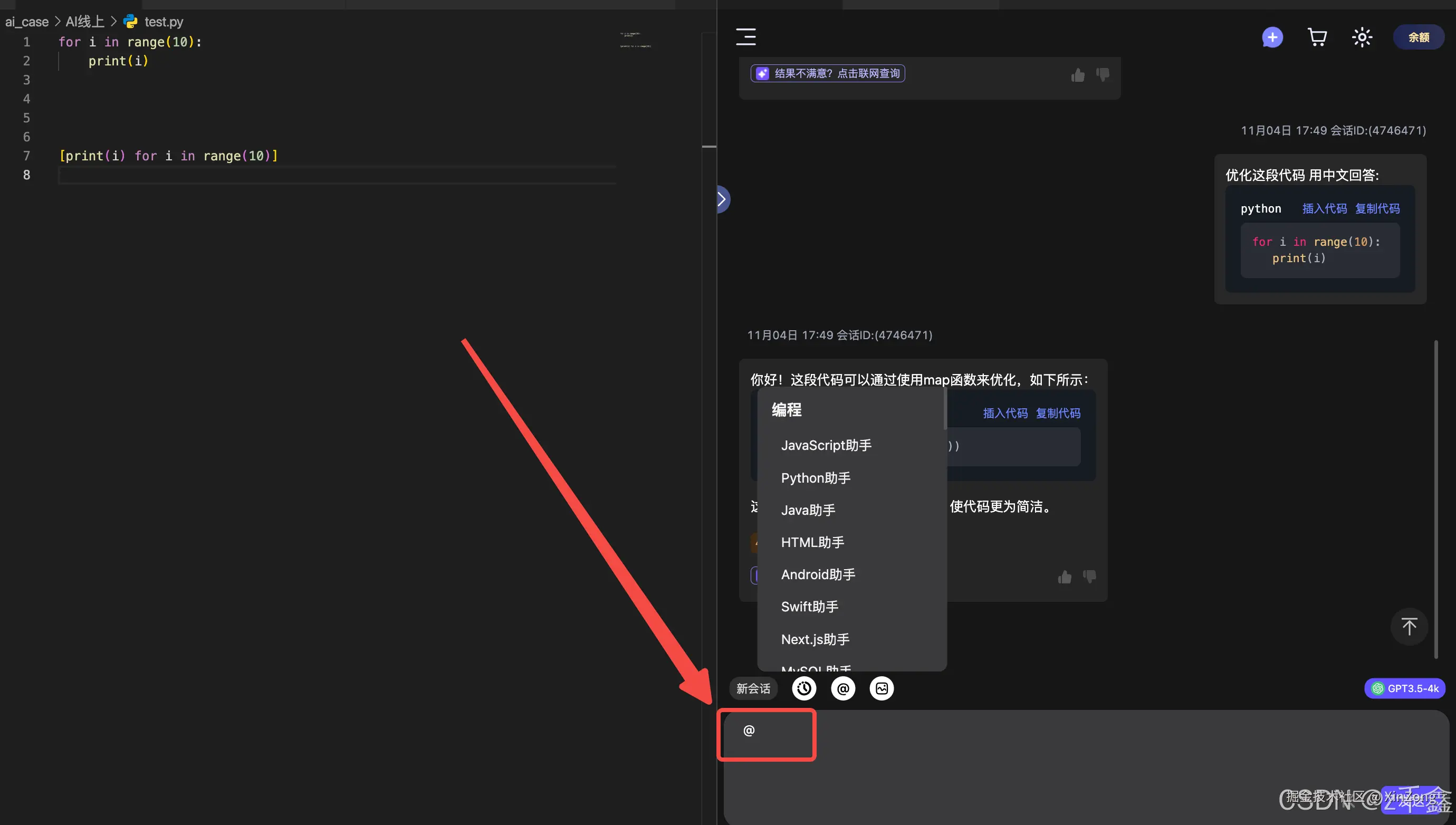
Task: Thumbs up the map function answer
Action: (x=1064, y=577)
